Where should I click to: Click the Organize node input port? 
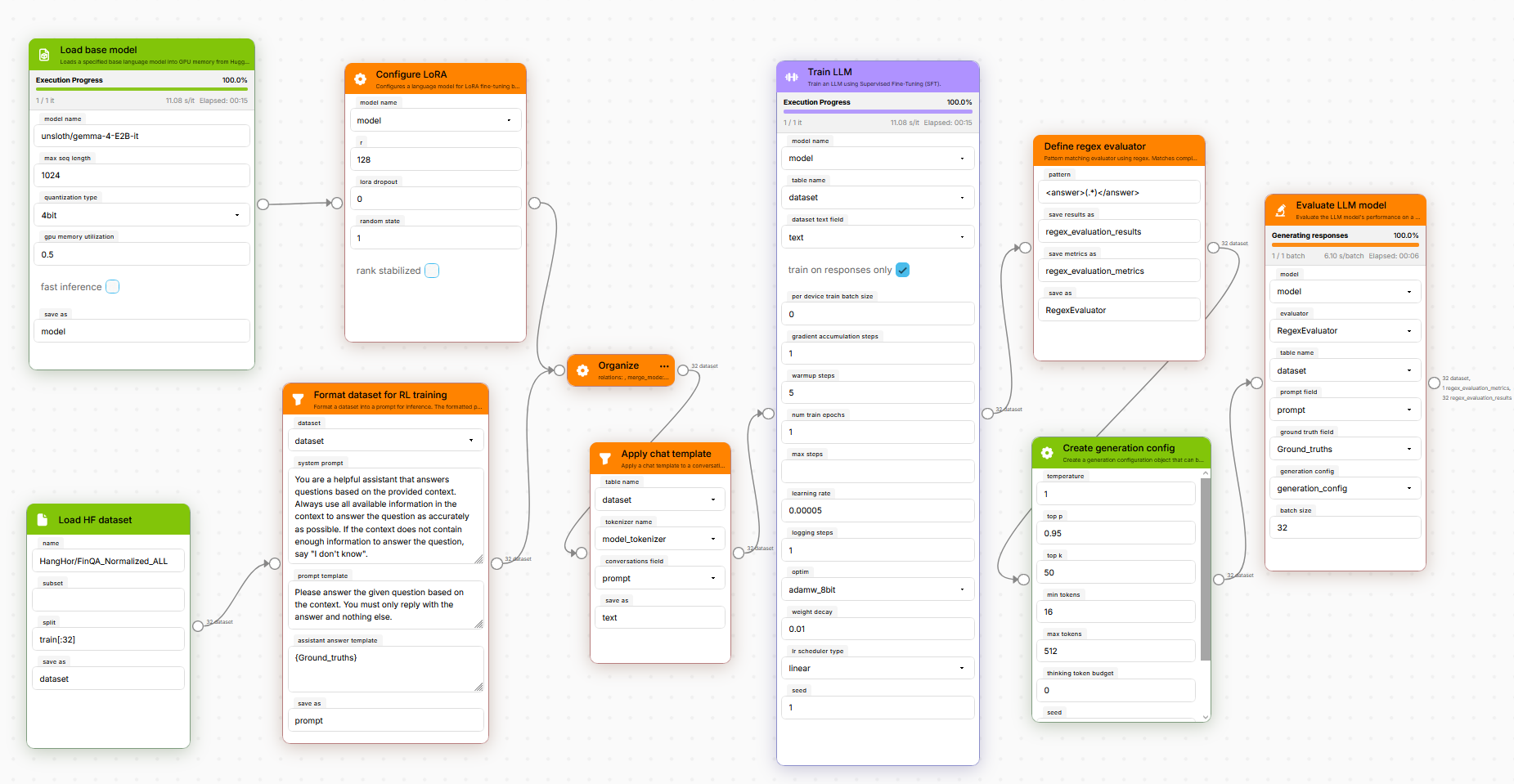coord(559,370)
